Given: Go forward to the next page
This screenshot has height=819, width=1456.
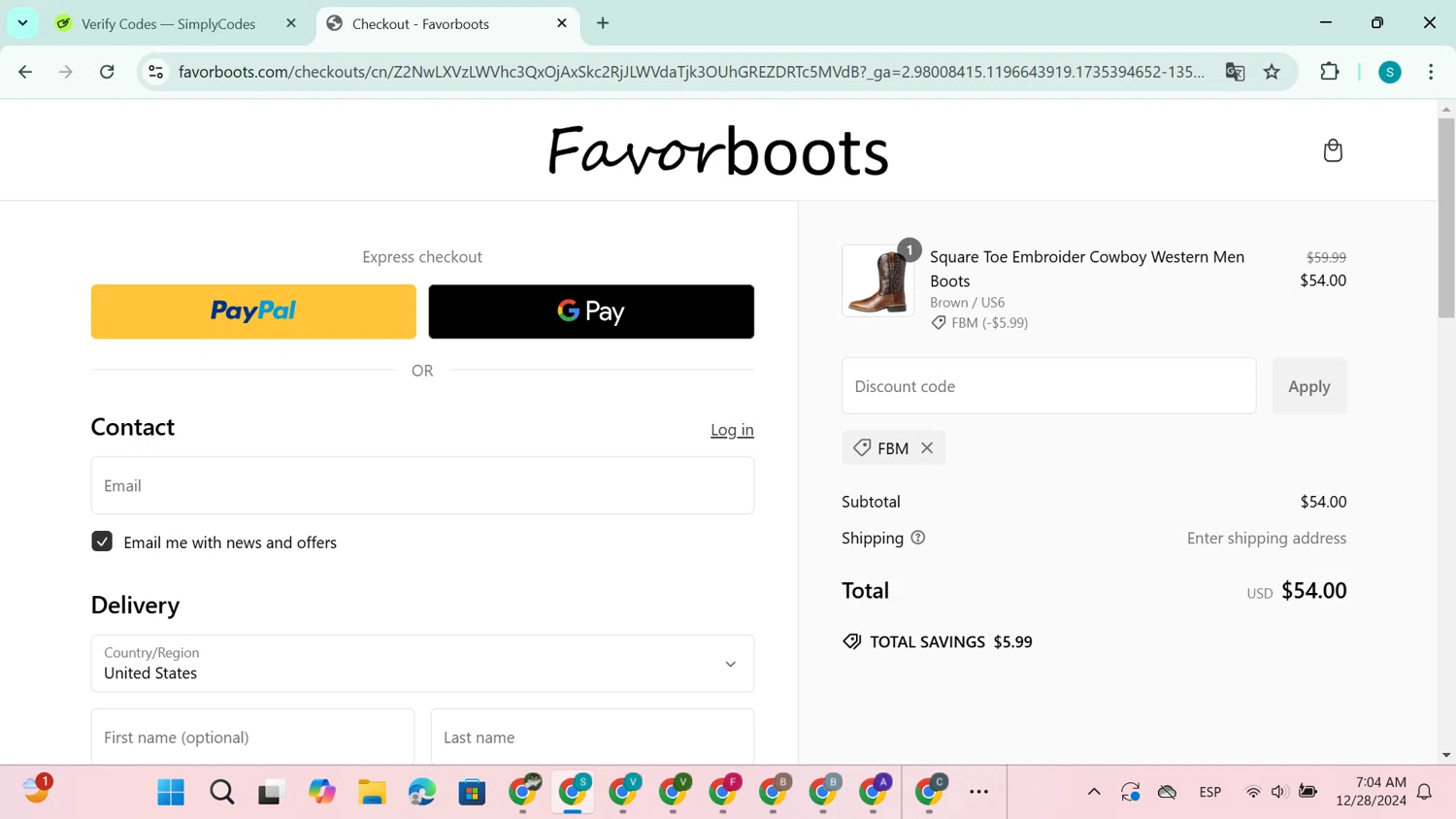Looking at the screenshot, I should tap(66, 72).
